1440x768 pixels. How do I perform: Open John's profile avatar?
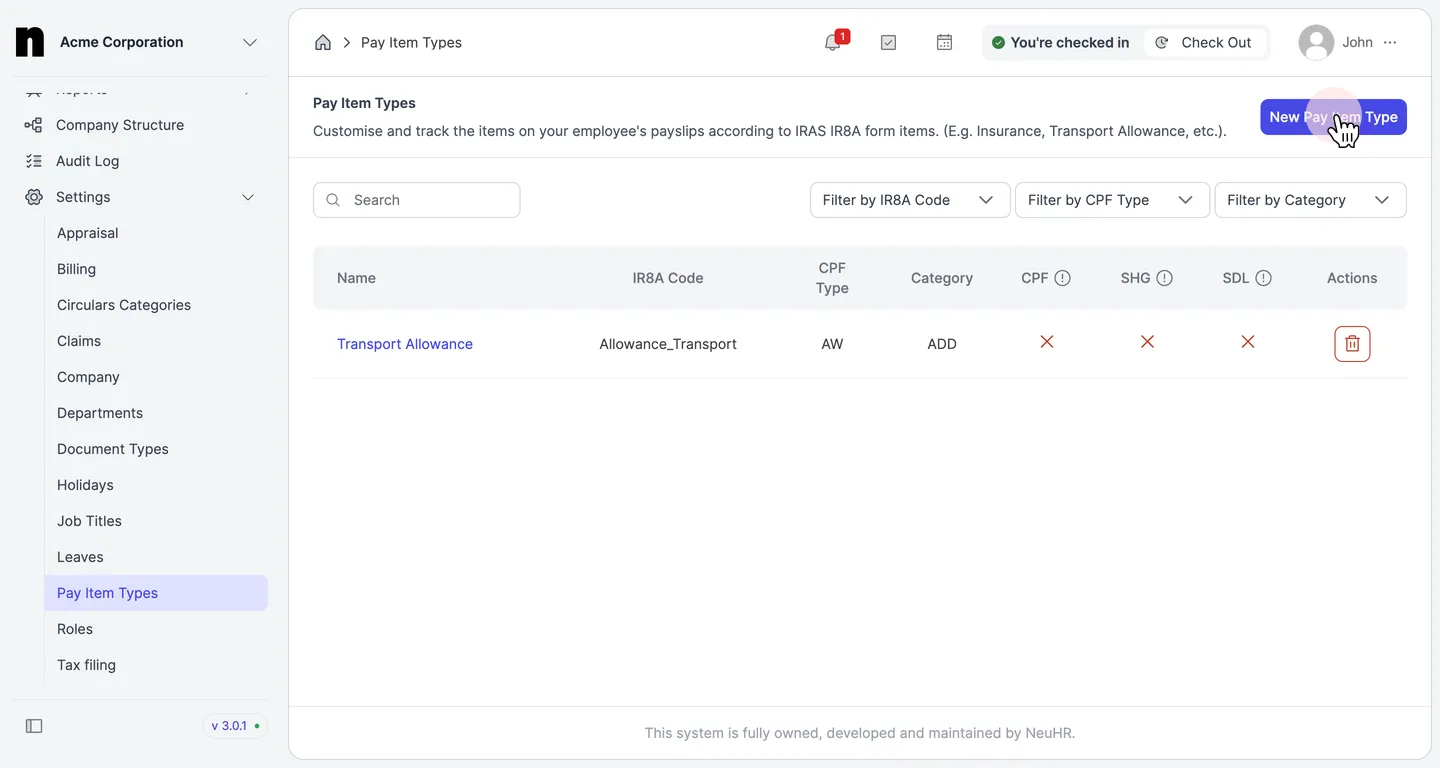point(1316,42)
